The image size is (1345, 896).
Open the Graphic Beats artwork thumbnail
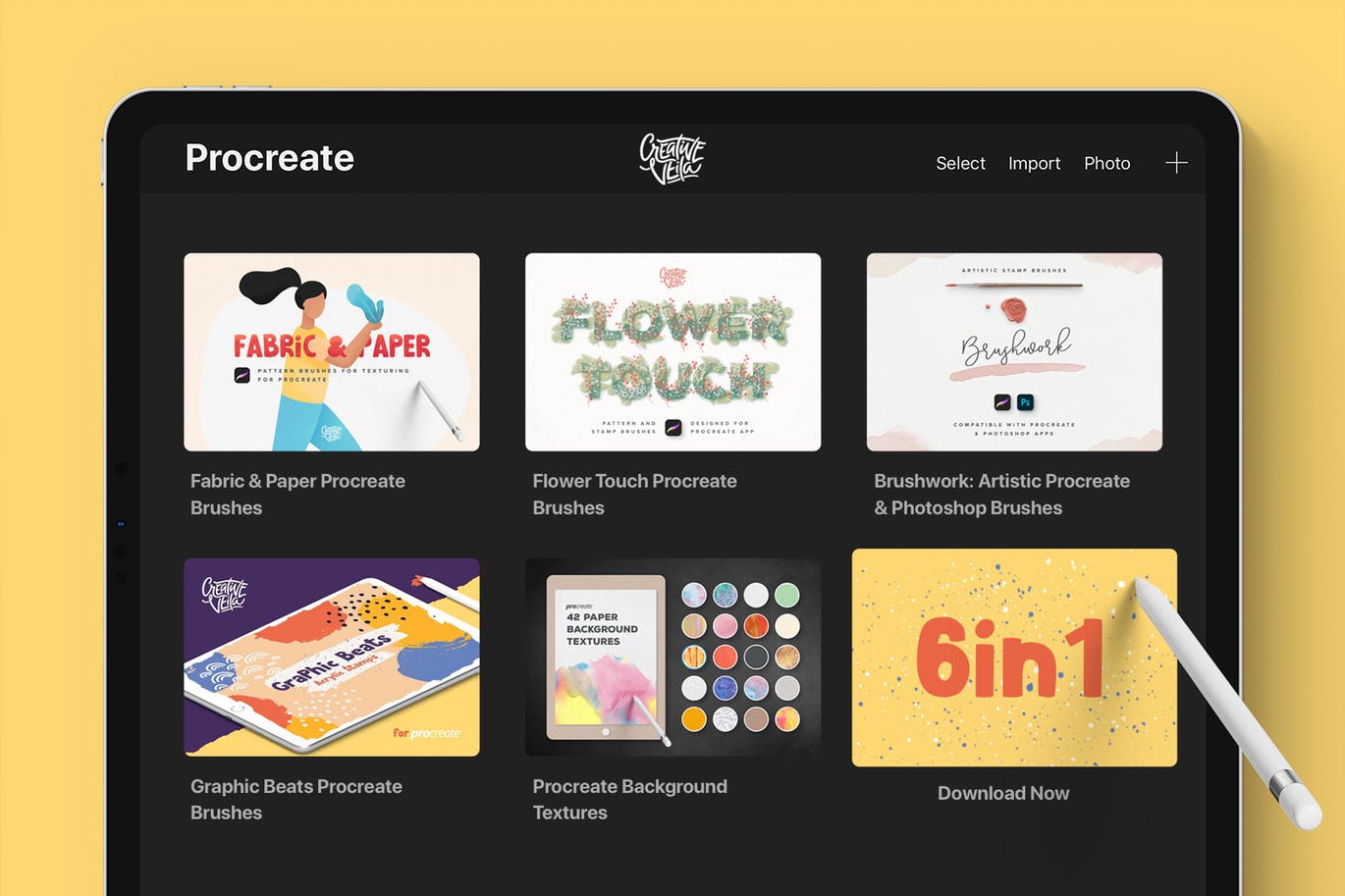(332, 657)
